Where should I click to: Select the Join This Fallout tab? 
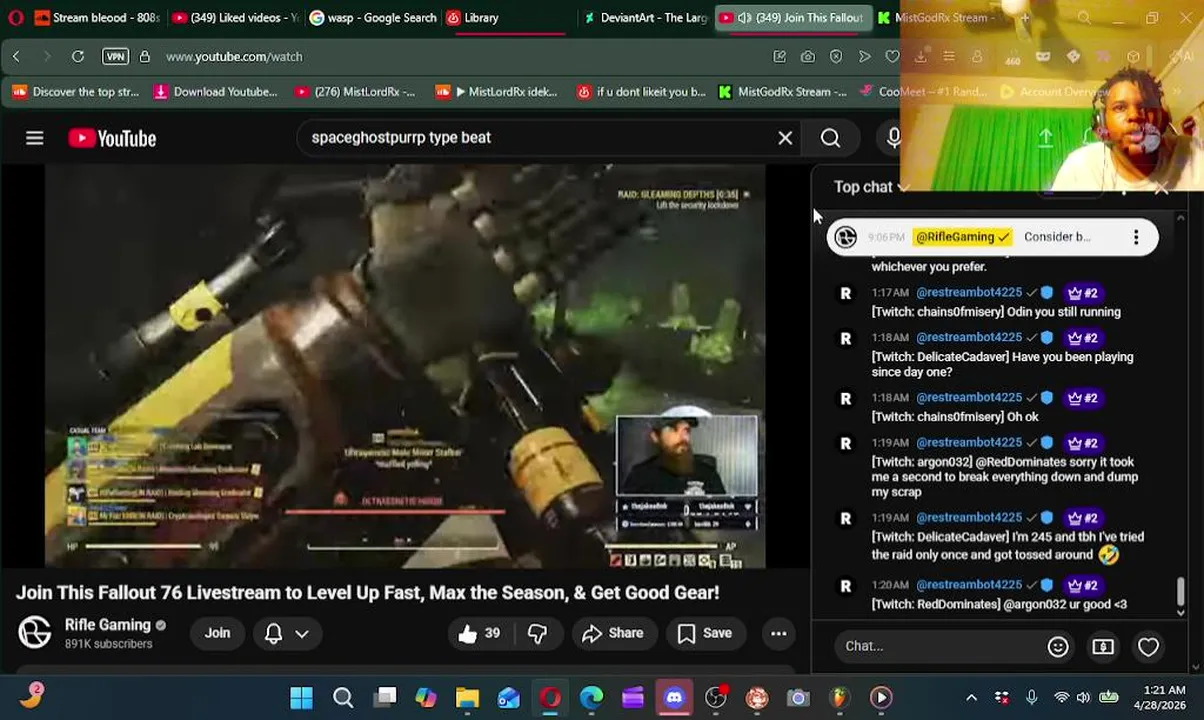(x=792, y=18)
